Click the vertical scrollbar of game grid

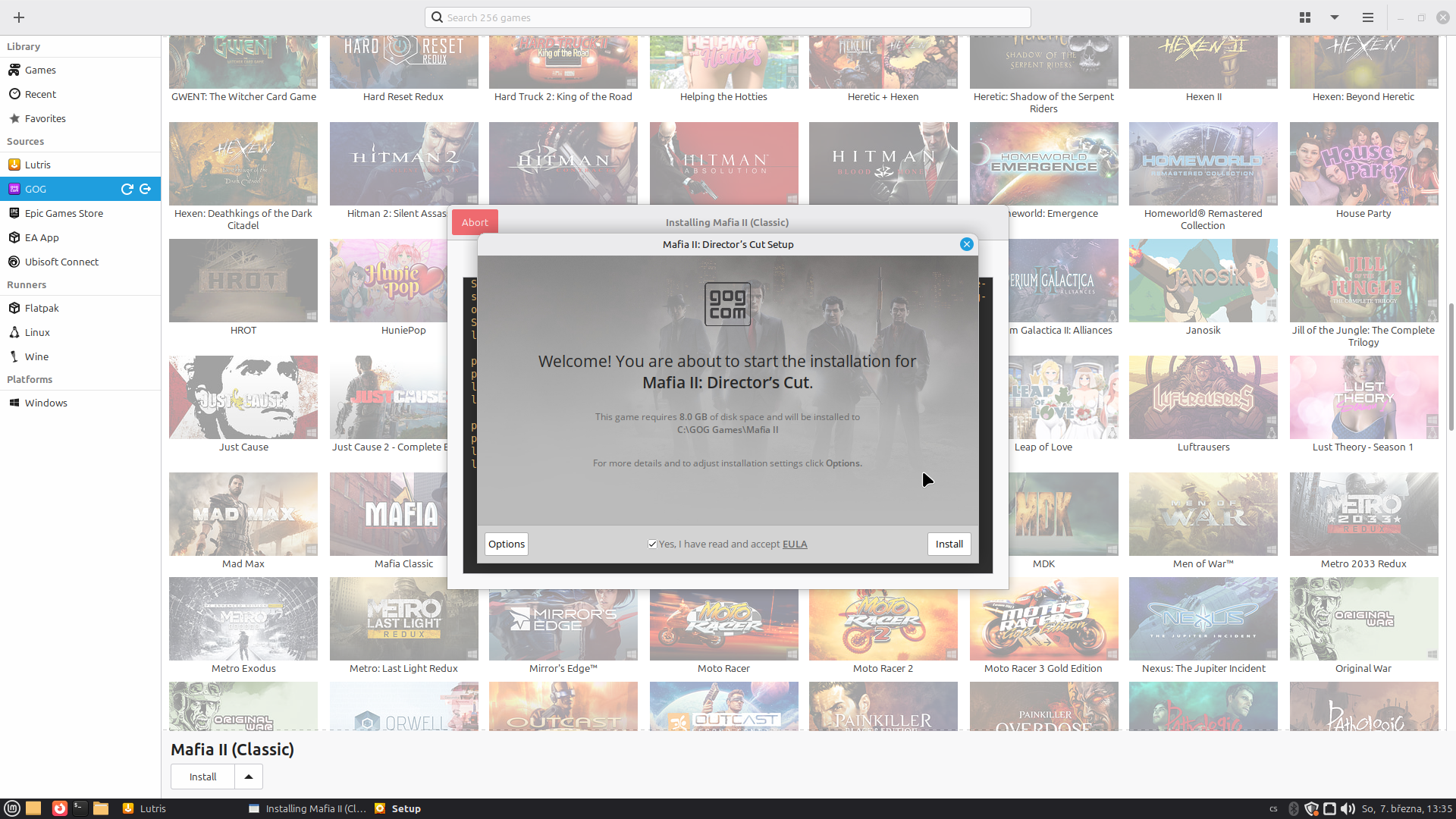[1451, 366]
